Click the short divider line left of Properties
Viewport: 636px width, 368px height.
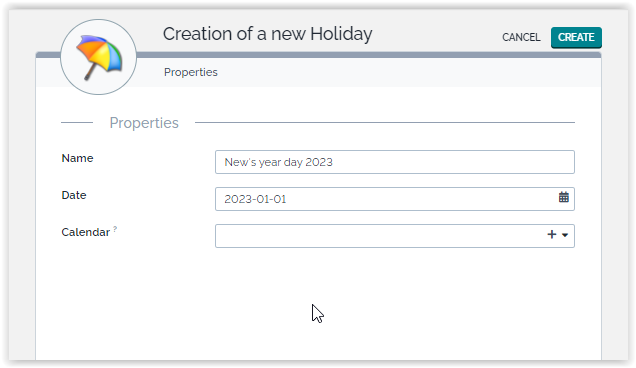[77, 122]
